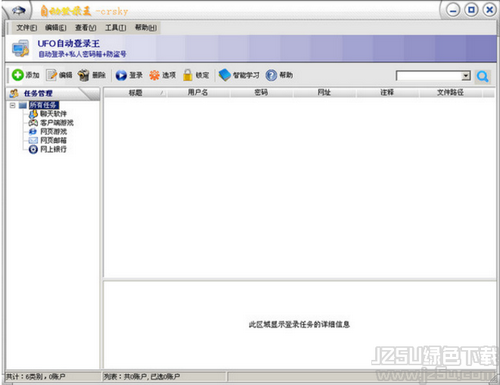Open the 帮助(H) menu

pos(146,28)
